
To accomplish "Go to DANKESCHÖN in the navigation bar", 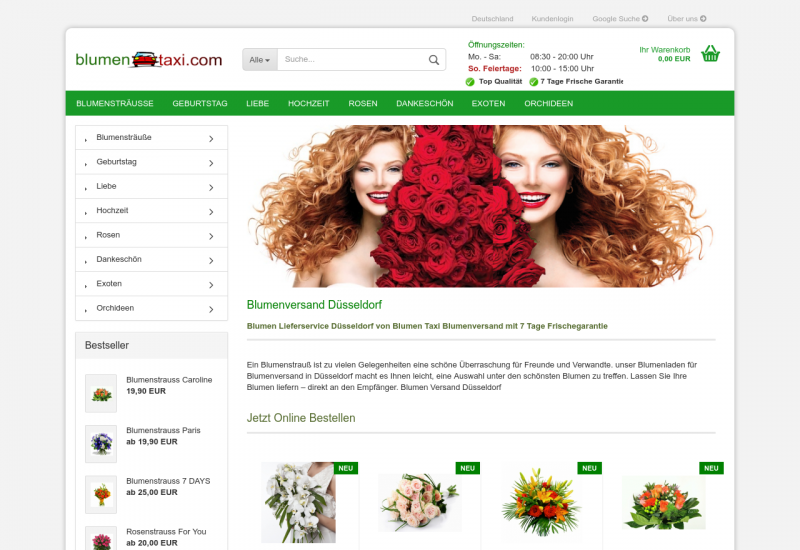I will point(424,103).
